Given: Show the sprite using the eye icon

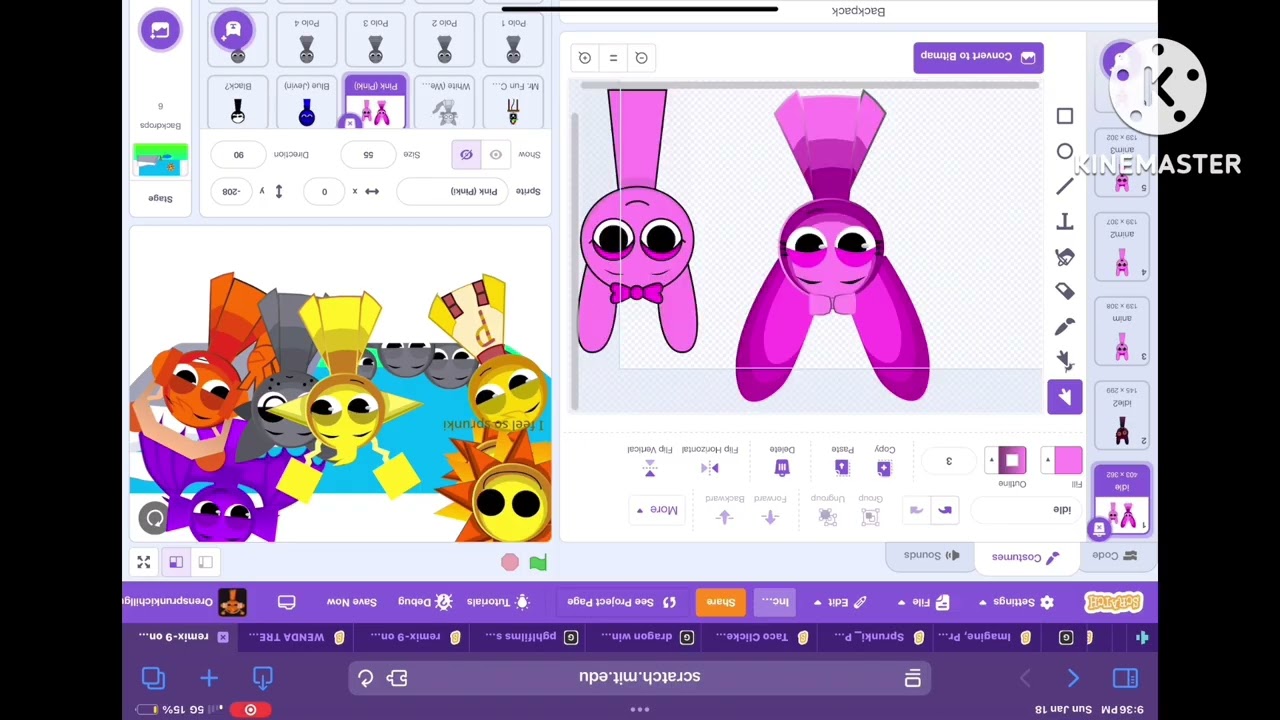Looking at the screenshot, I should tap(496, 154).
